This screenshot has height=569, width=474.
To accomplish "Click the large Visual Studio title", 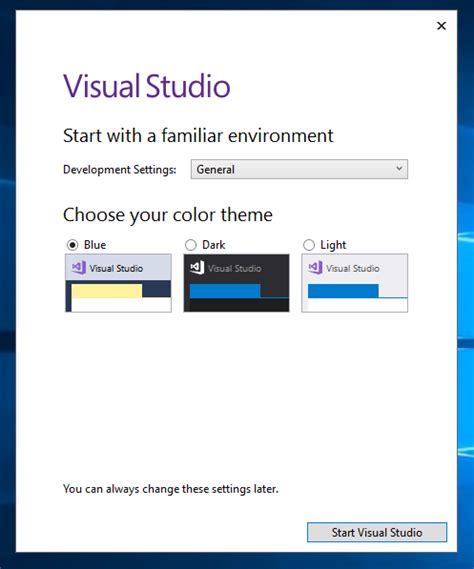I will coord(147,86).
